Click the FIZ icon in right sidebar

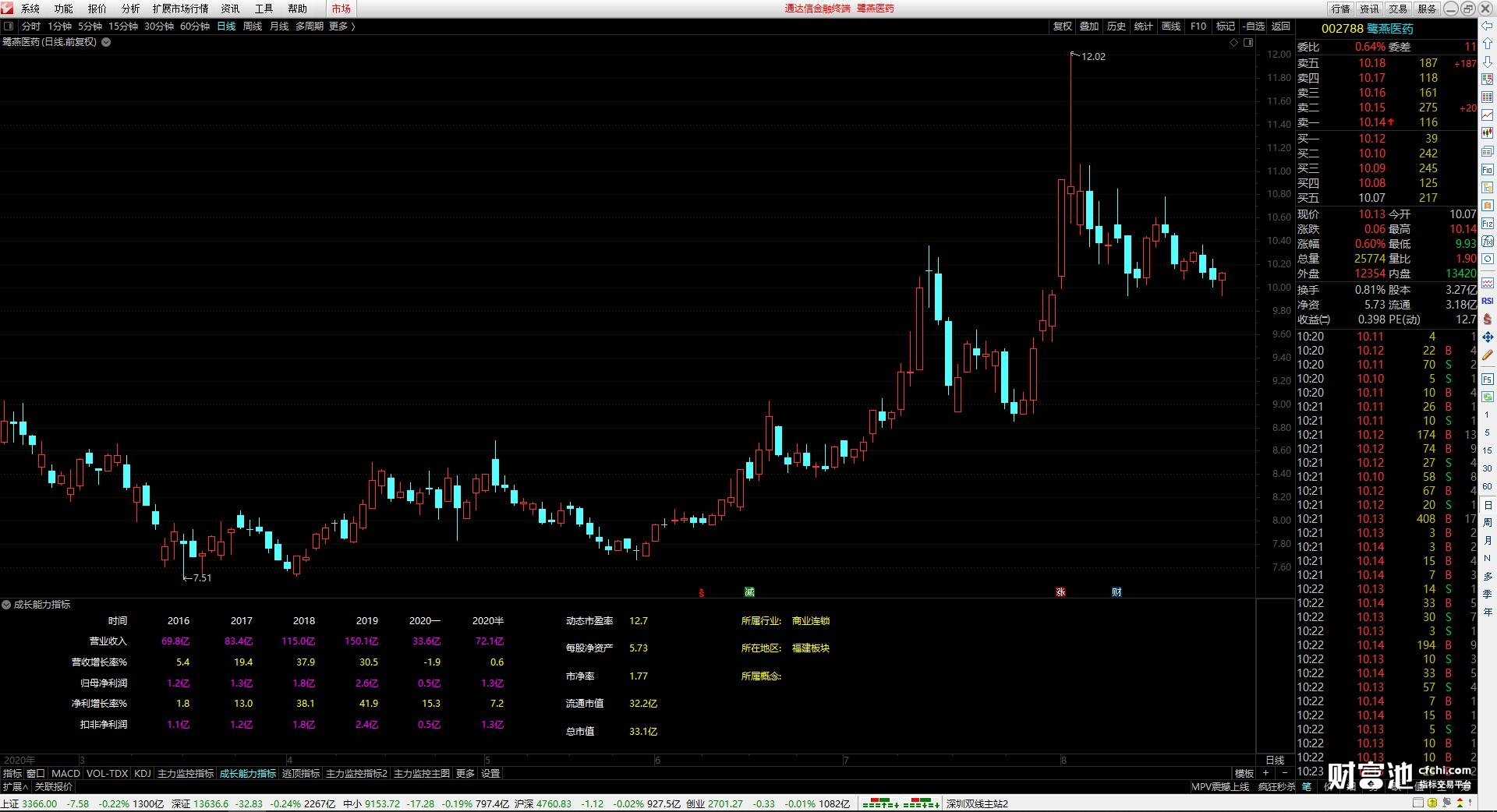pos(1487,224)
